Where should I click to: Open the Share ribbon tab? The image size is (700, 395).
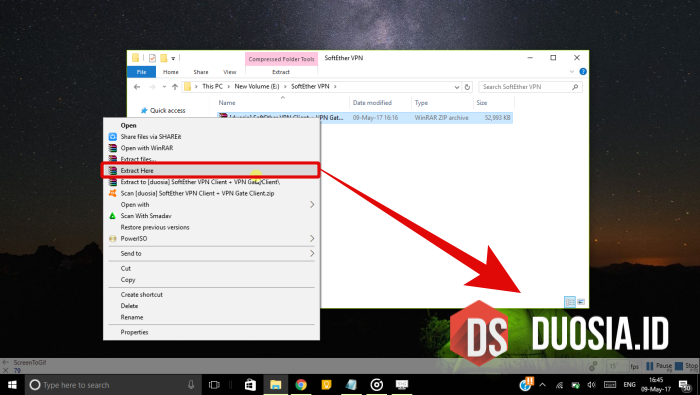tap(201, 72)
